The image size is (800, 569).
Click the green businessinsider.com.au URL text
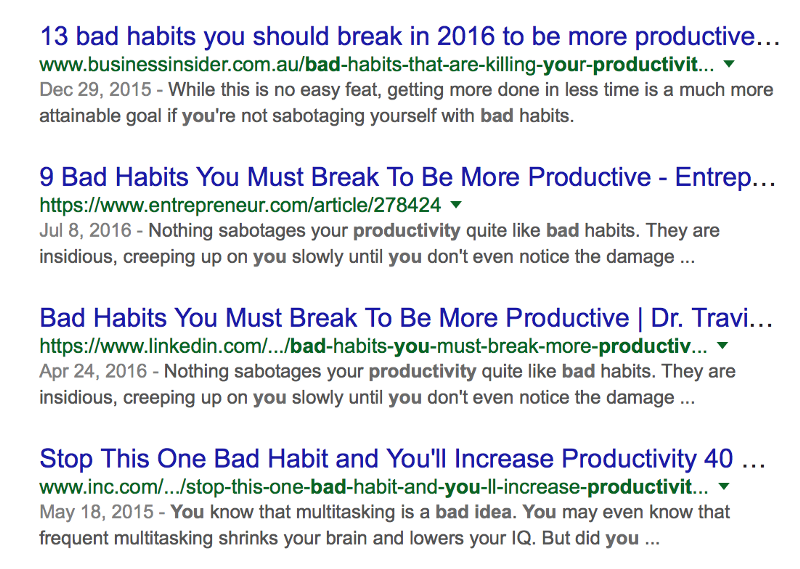point(377,65)
